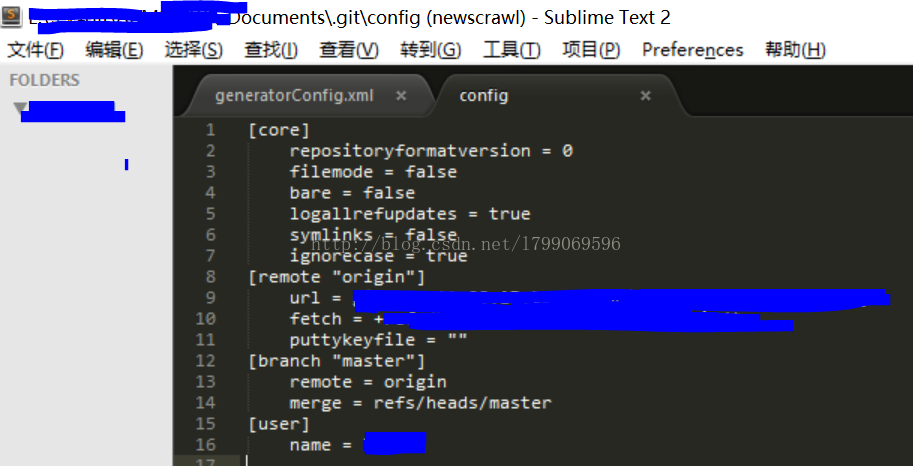Screen dimensions: 913x466
Task: Click the fetch key on line 10
Action: click(316, 319)
